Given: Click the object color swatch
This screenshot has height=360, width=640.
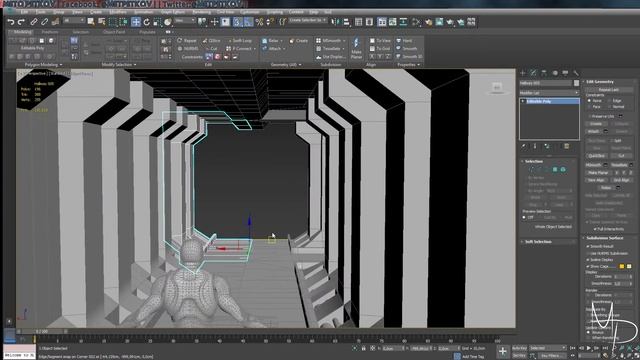Looking at the screenshot, I should point(576,83).
